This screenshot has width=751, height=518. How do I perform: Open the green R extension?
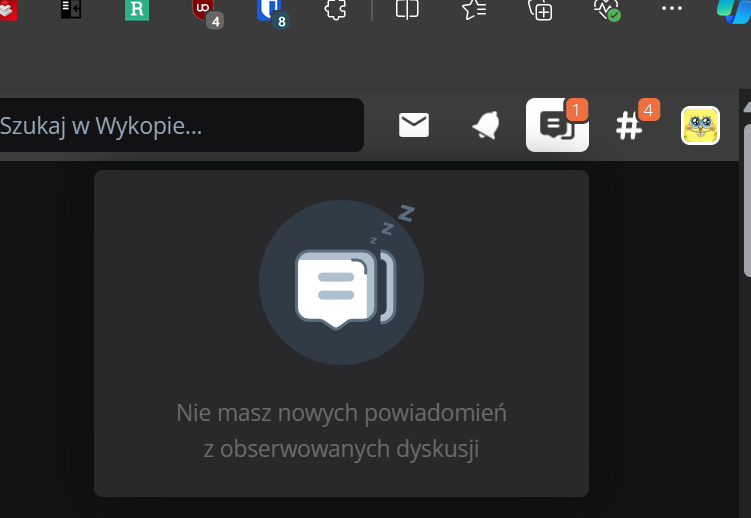coord(137,10)
